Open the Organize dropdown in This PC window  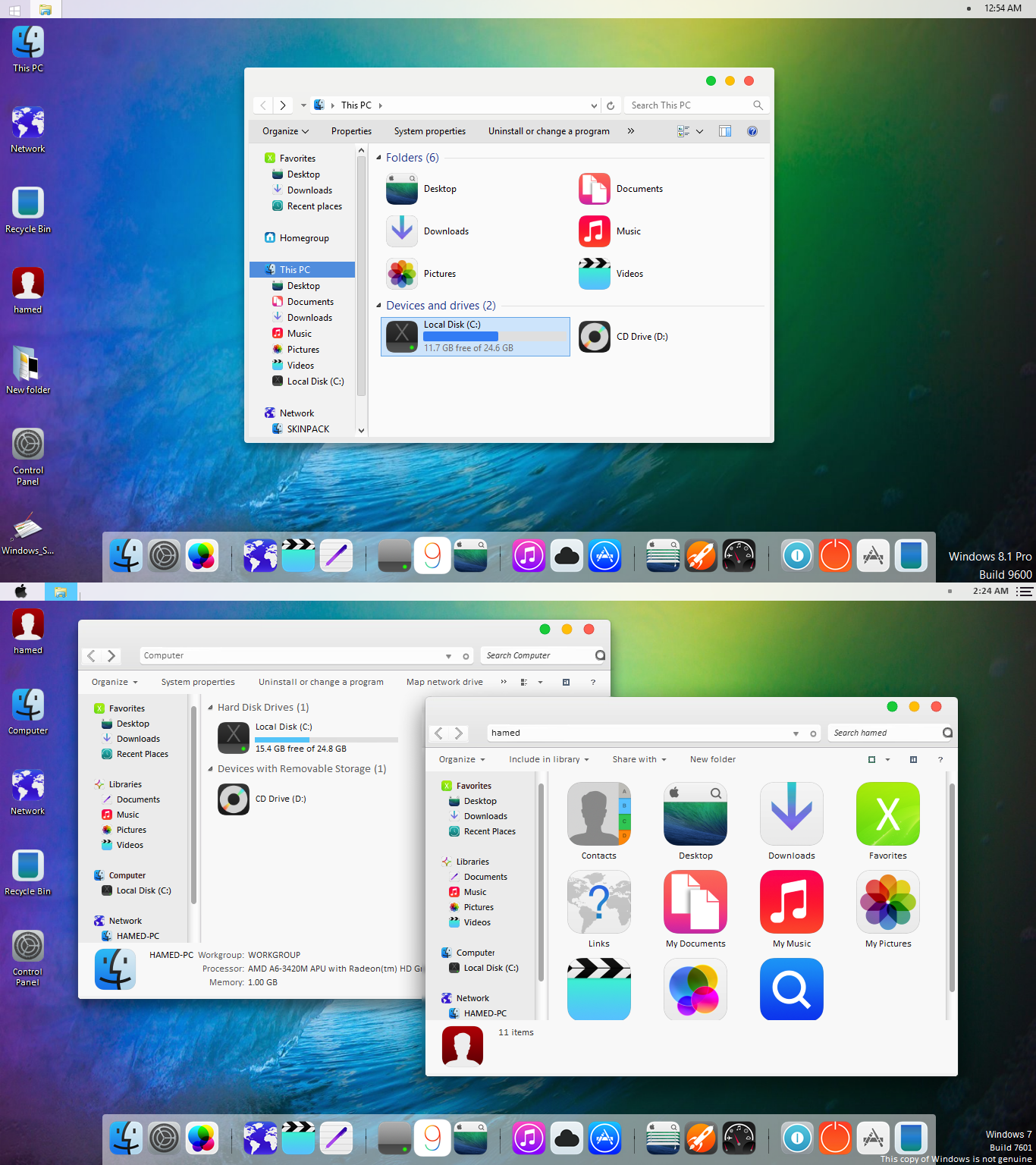(x=286, y=131)
